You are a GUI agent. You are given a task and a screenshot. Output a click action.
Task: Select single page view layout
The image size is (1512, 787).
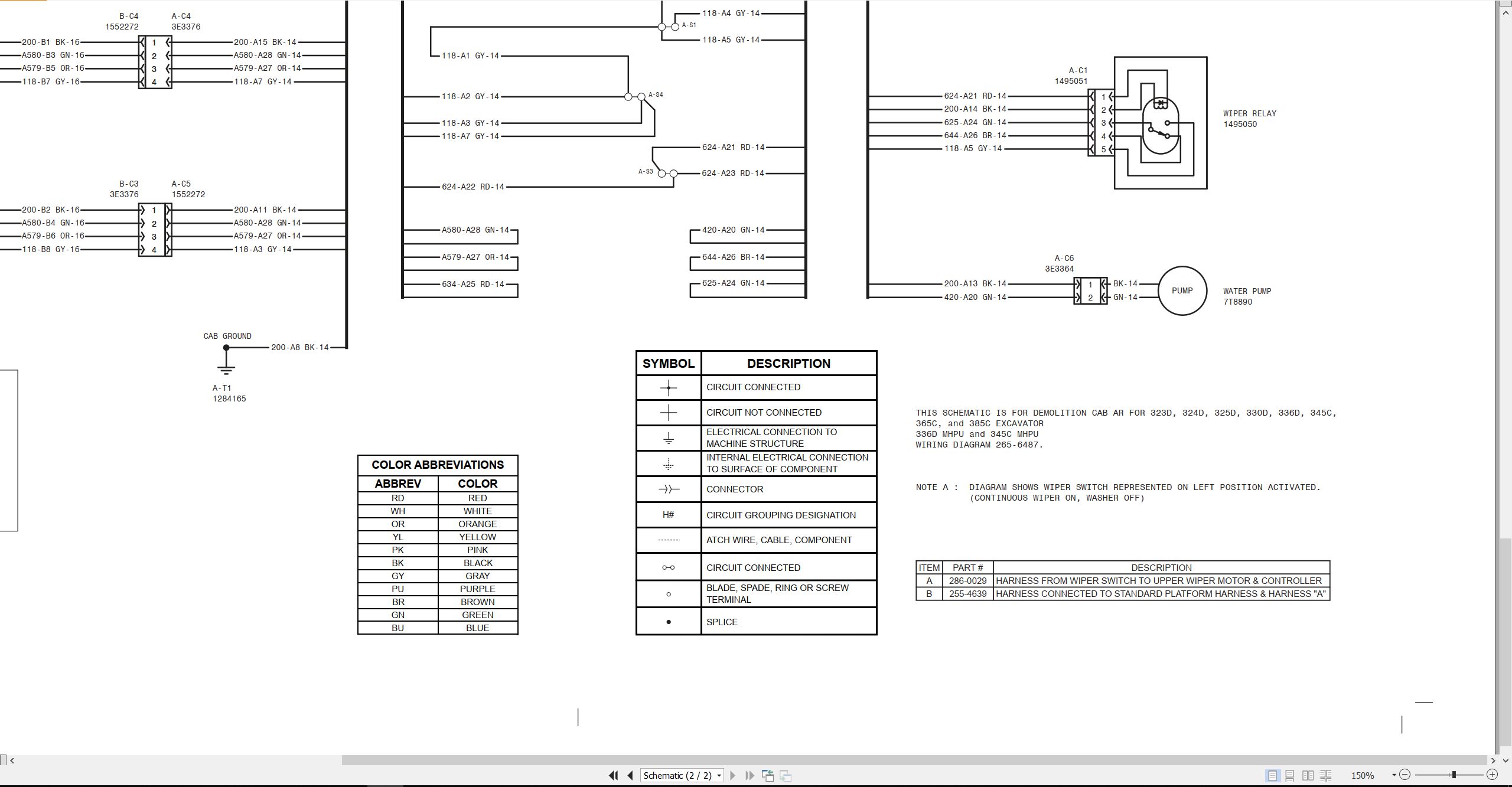coord(1272,775)
